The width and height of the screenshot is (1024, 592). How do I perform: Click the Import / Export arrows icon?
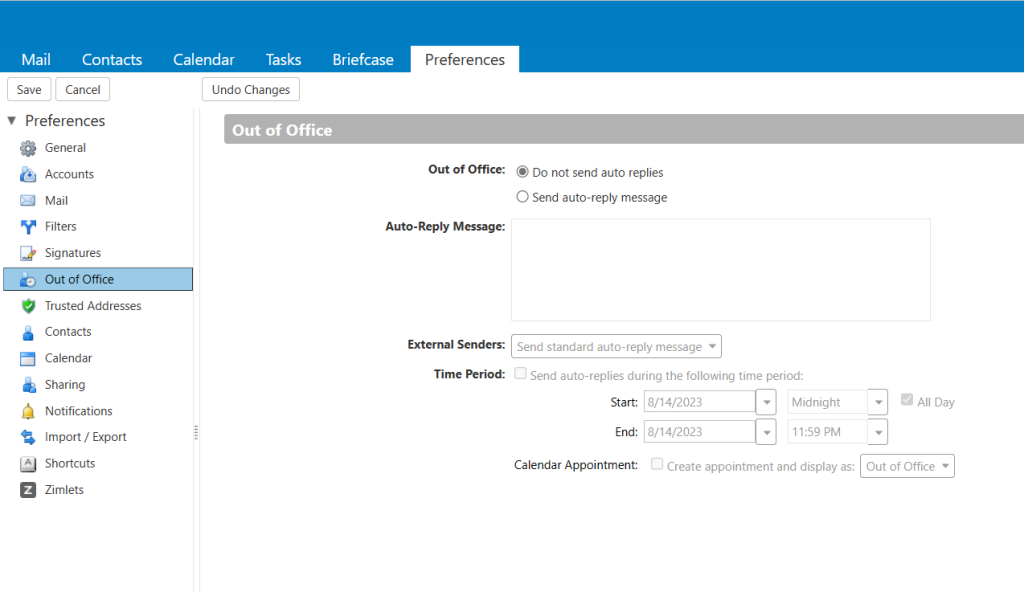[28, 437]
